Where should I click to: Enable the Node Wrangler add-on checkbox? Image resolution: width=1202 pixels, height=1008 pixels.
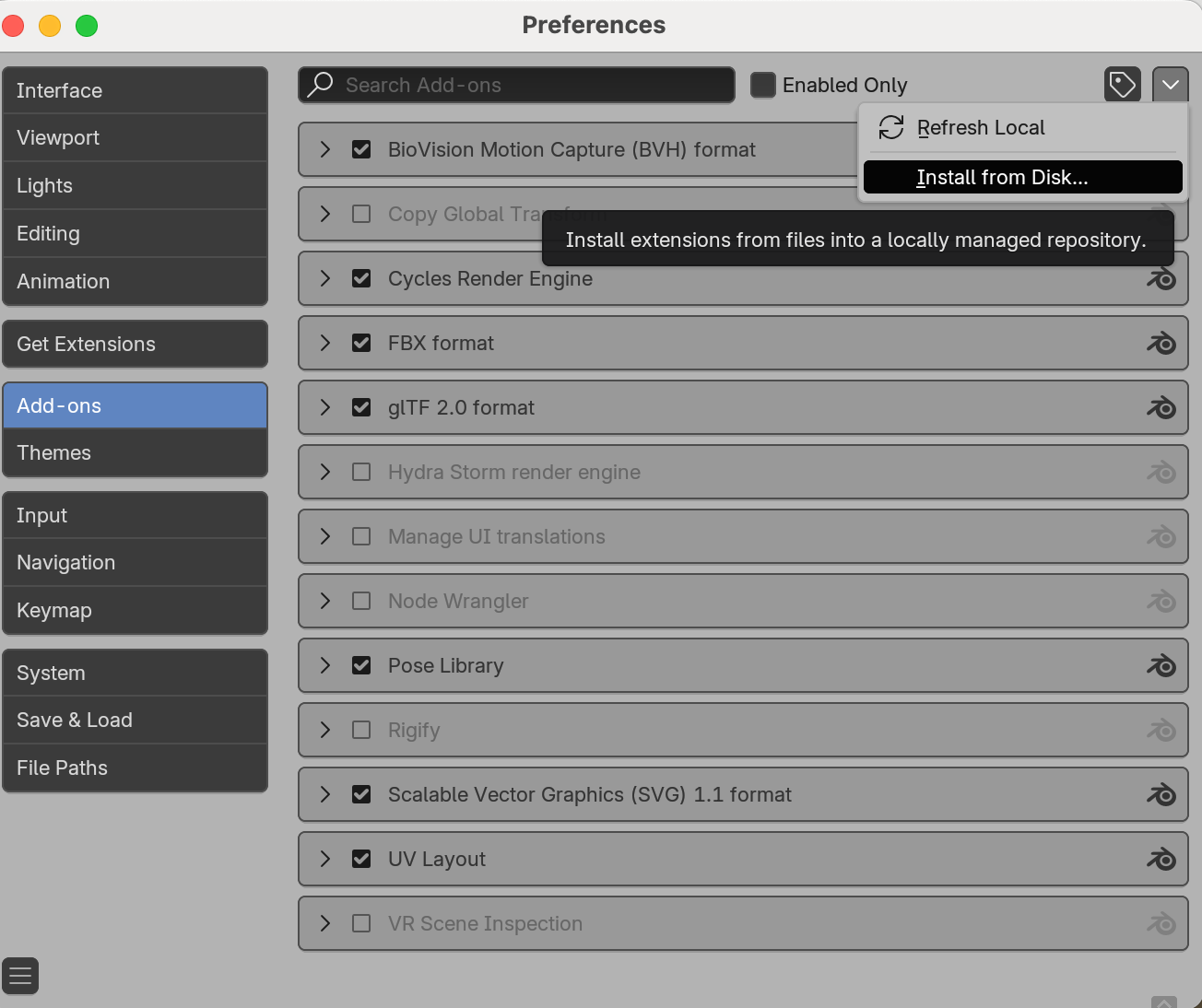click(x=360, y=601)
